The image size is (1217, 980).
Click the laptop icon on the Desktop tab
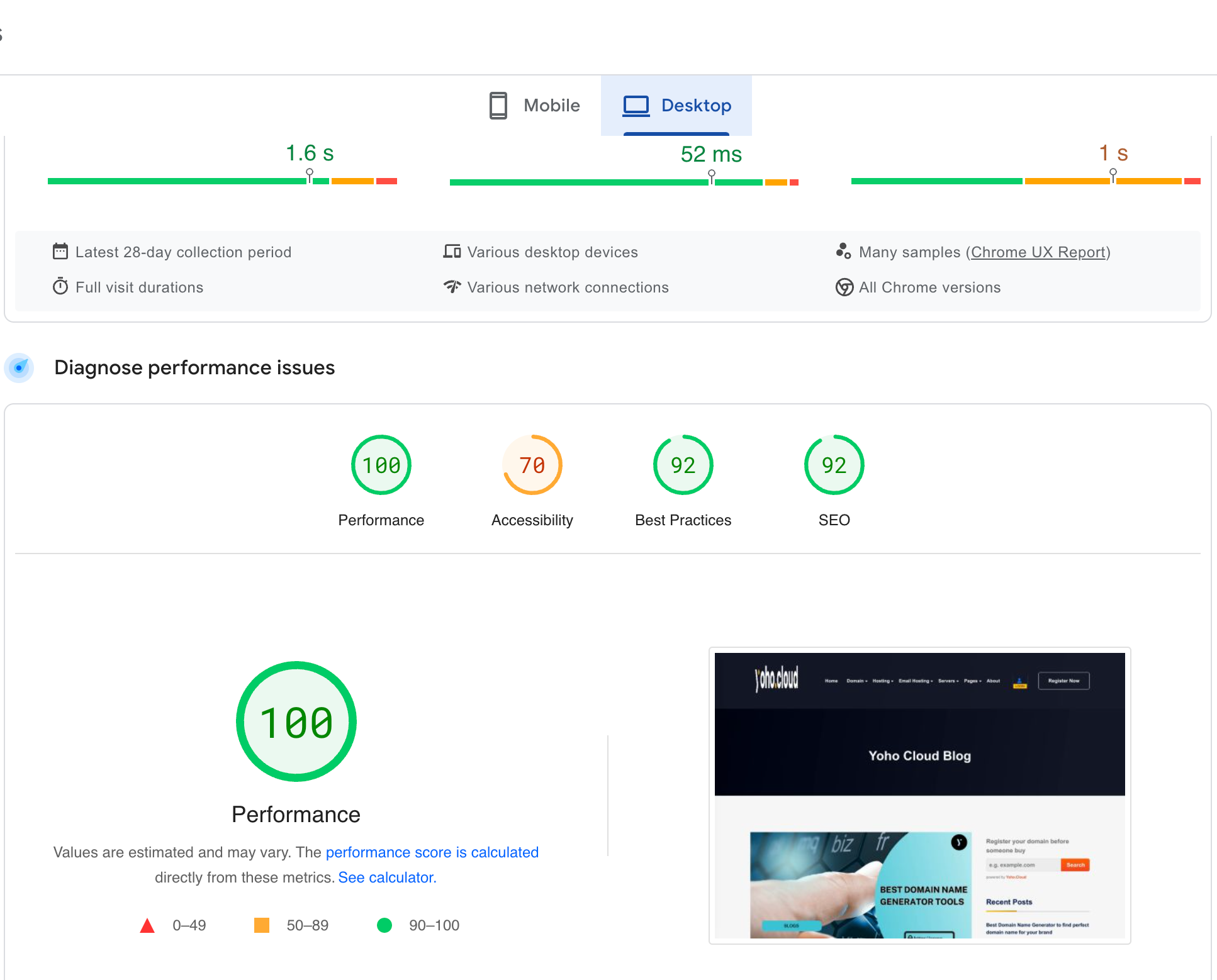(x=636, y=105)
